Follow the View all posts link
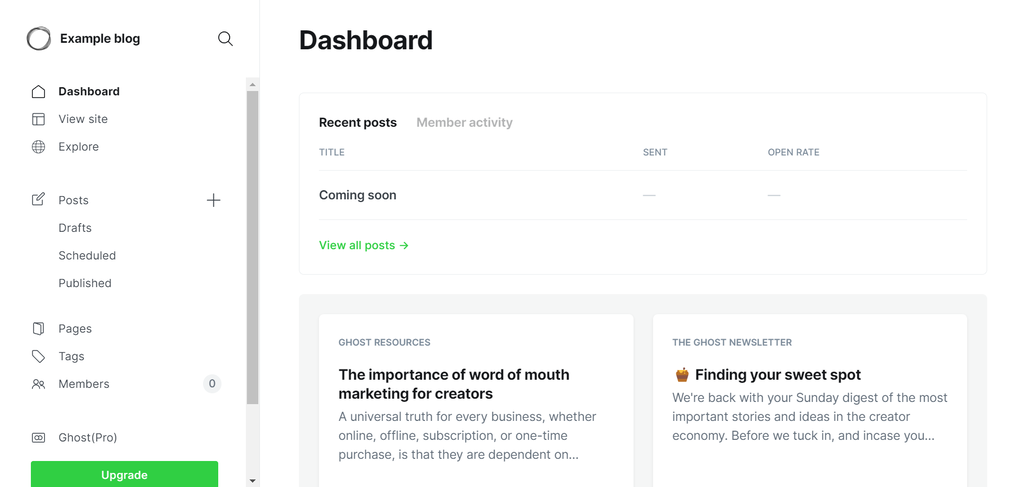 coord(364,245)
